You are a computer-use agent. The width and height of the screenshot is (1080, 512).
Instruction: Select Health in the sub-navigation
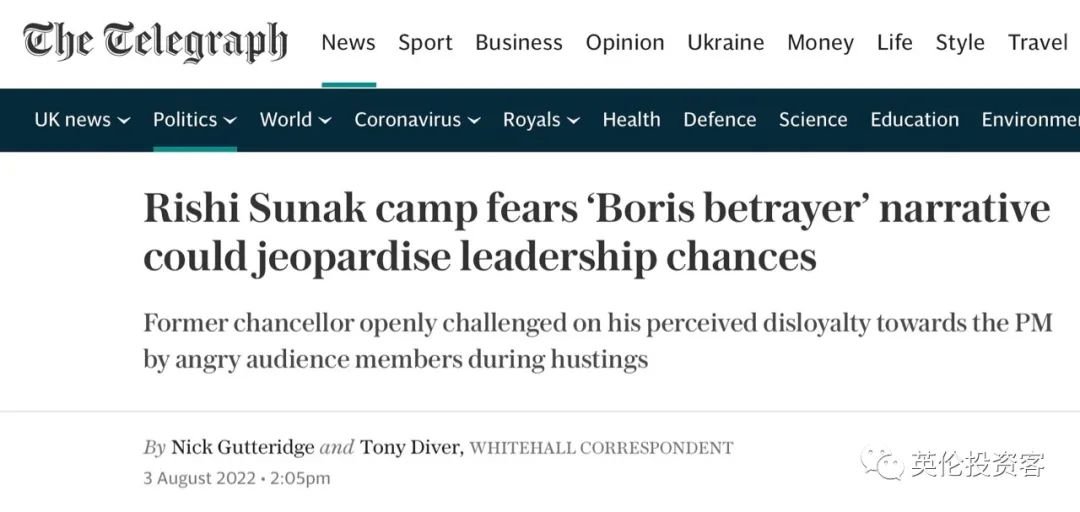coord(631,120)
